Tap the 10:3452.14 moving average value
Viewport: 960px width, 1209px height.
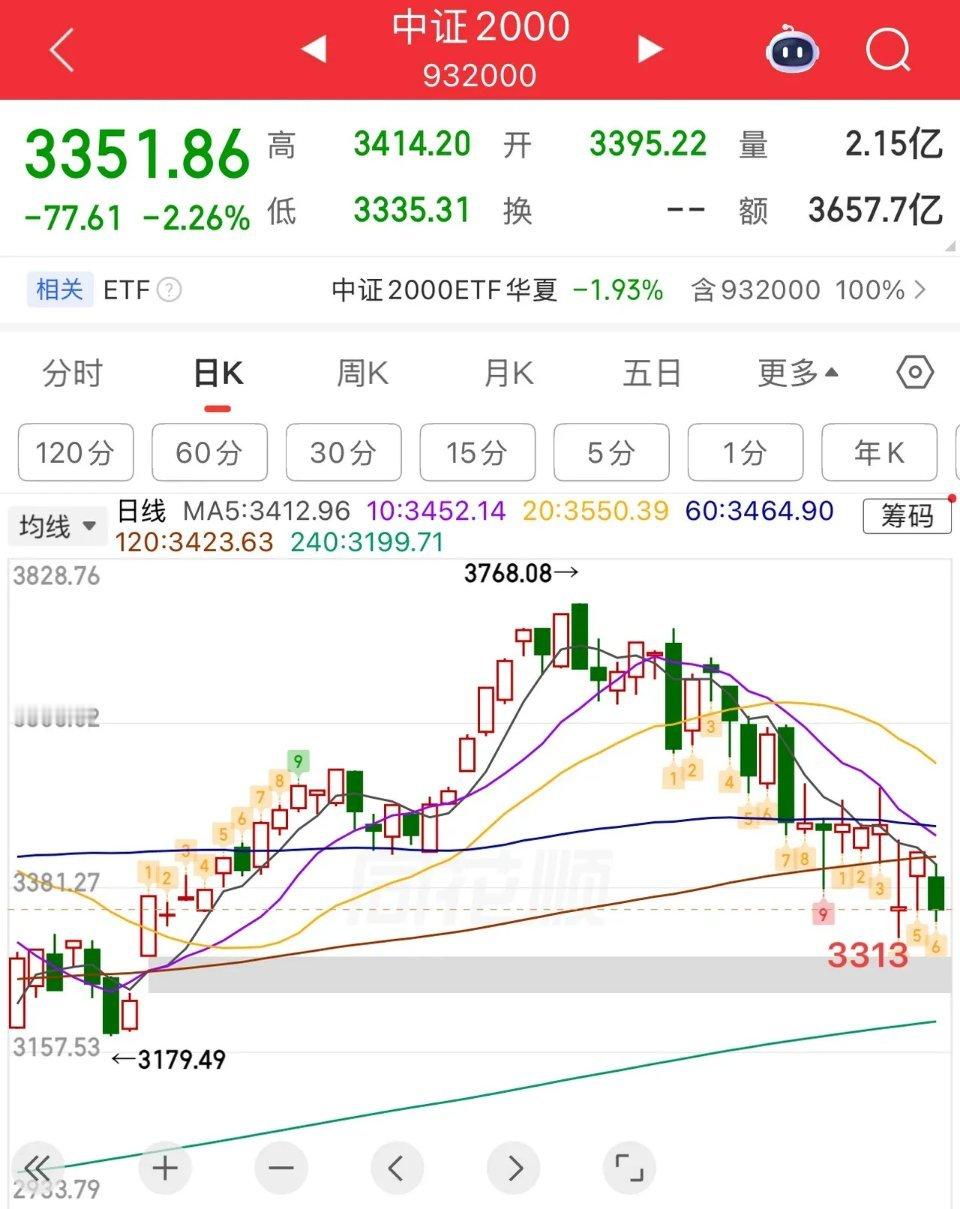point(436,511)
